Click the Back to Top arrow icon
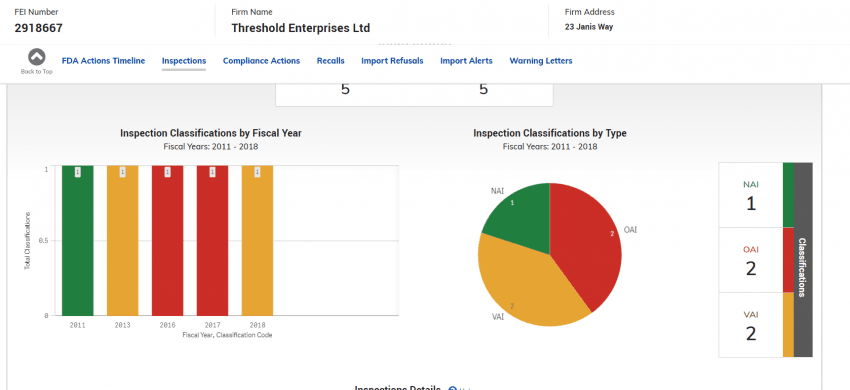Image resolution: width=850 pixels, height=390 pixels. click(x=37, y=57)
